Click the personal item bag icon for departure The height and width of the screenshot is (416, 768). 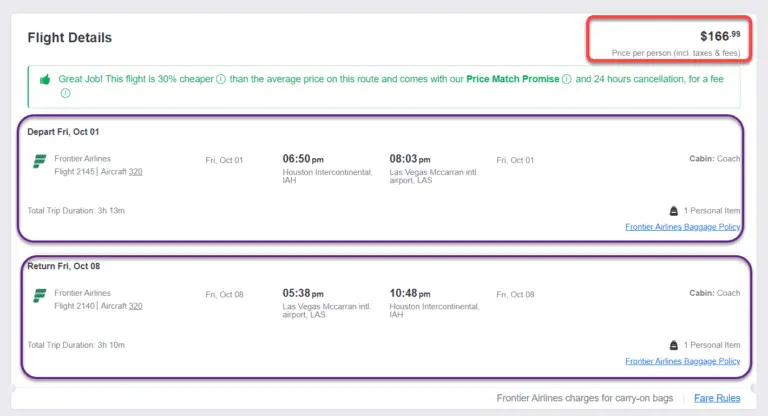tap(674, 211)
